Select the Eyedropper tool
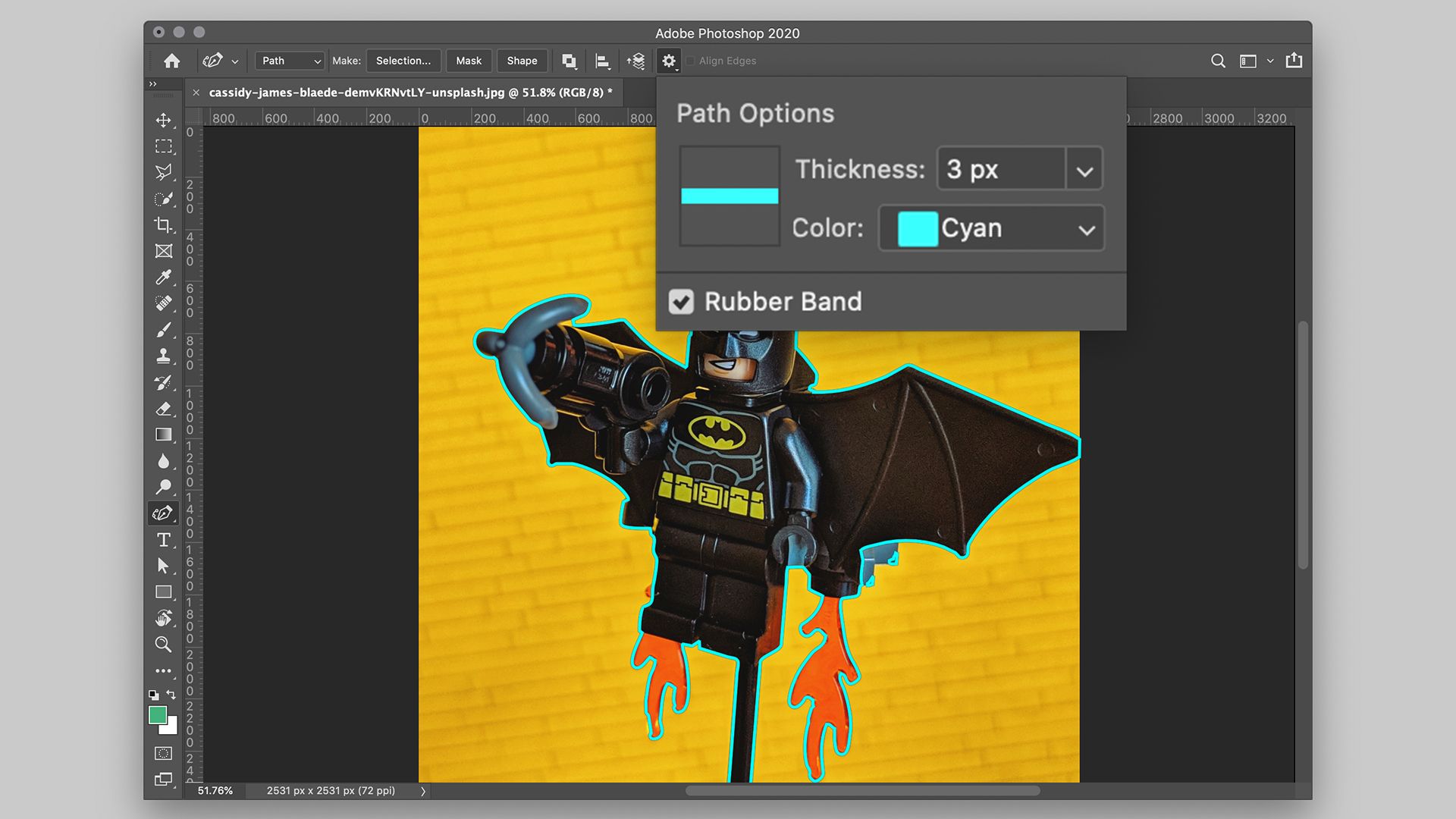The height and width of the screenshot is (819, 1456). (163, 277)
